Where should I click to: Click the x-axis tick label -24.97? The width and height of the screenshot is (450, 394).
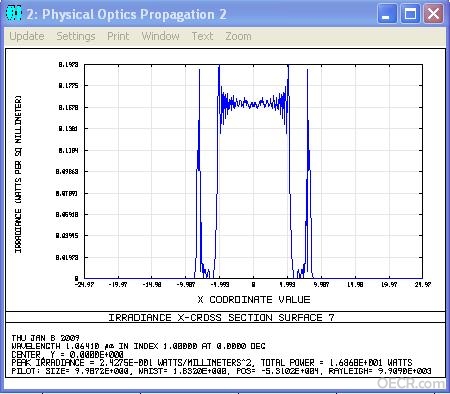coord(85,285)
